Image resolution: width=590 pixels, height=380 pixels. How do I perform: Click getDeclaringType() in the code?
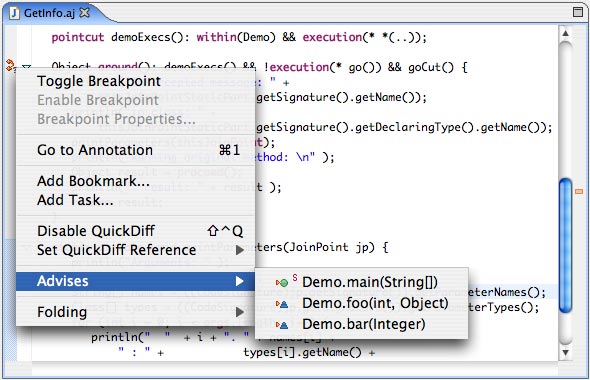[x=414, y=128]
